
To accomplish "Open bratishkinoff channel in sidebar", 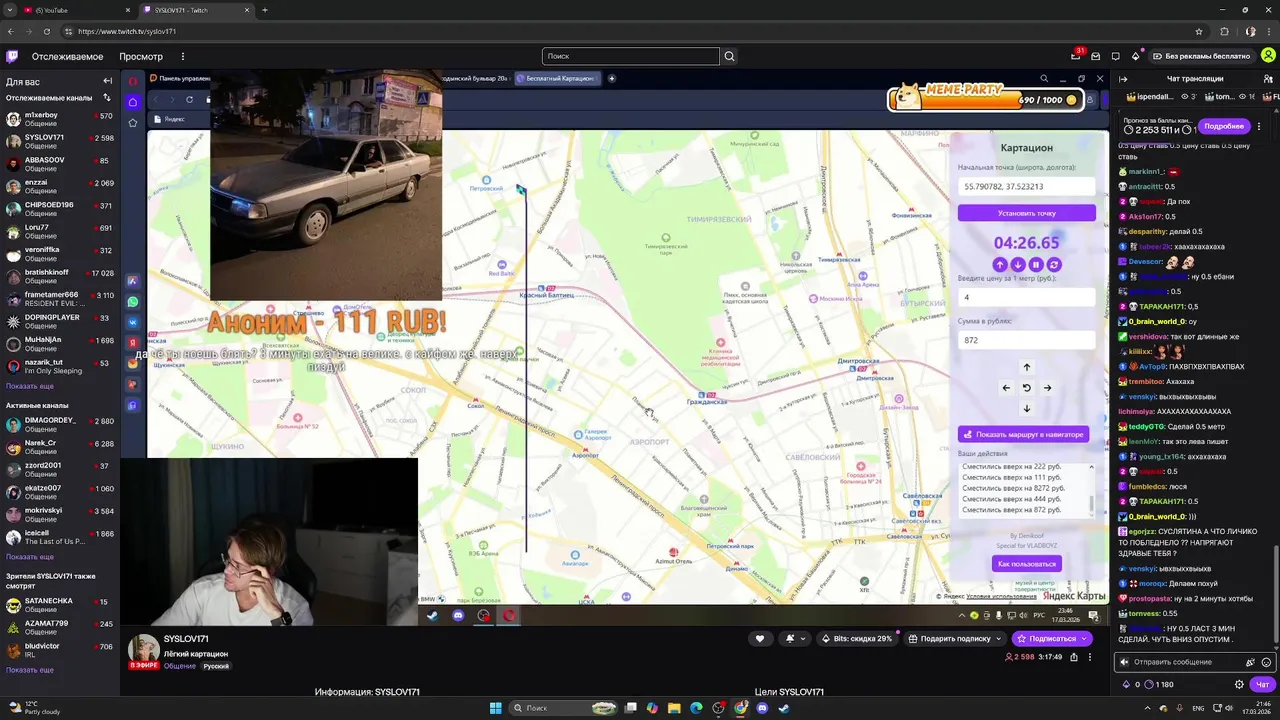I will 60,276.
